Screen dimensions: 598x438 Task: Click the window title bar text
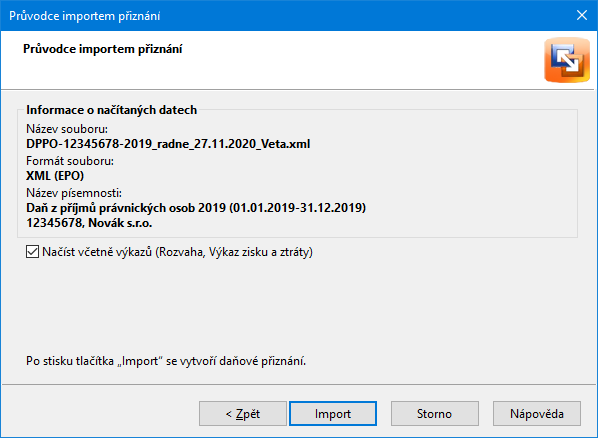click(x=85, y=16)
